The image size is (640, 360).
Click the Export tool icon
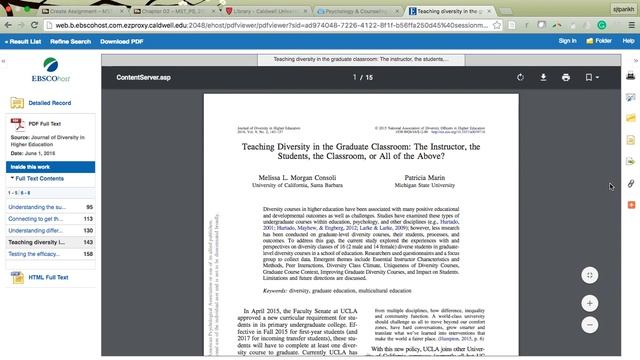tap(631, 162)
